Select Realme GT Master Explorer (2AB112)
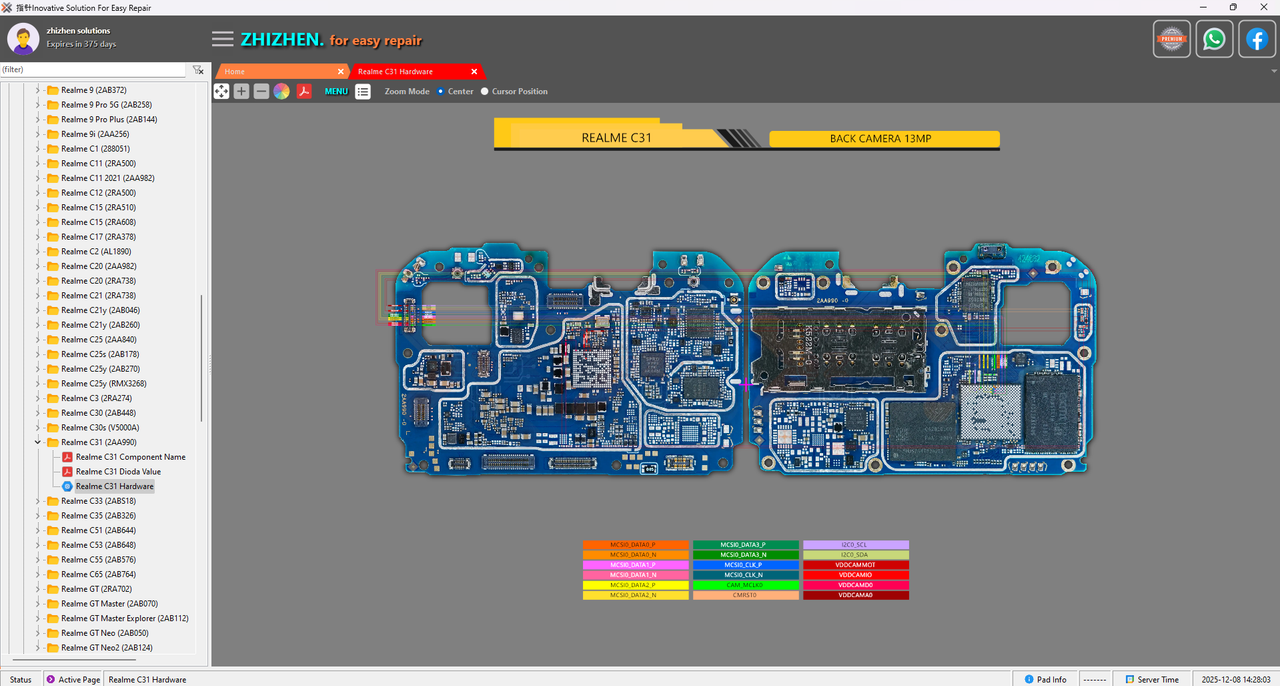This screenshot has width=1280, height=686. point(124,618)
